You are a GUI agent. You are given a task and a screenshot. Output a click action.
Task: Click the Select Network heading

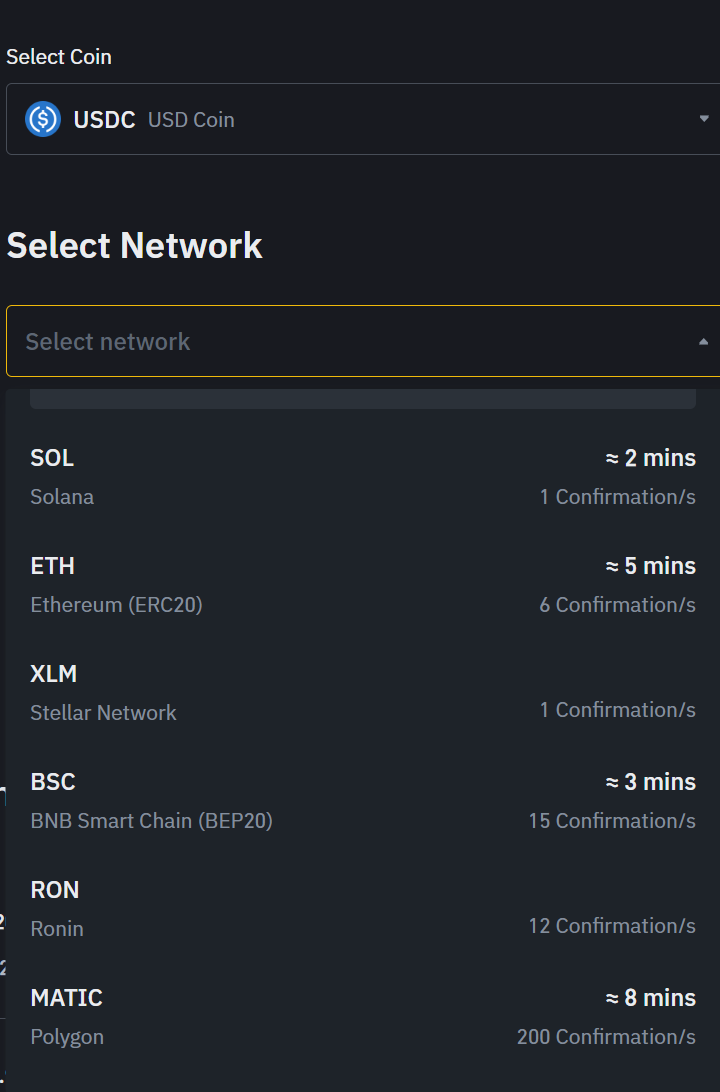click(x=134, y=246)
